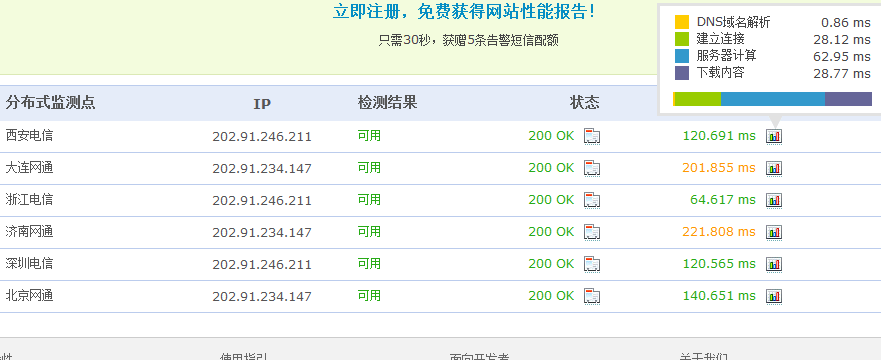
Task: Show timing chart for 济南网通 221.808 ms
Action: pos(774,232)
